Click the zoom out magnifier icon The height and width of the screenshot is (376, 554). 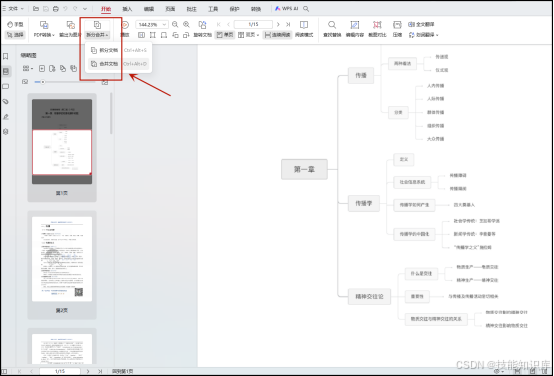click(x=175, y=24)
